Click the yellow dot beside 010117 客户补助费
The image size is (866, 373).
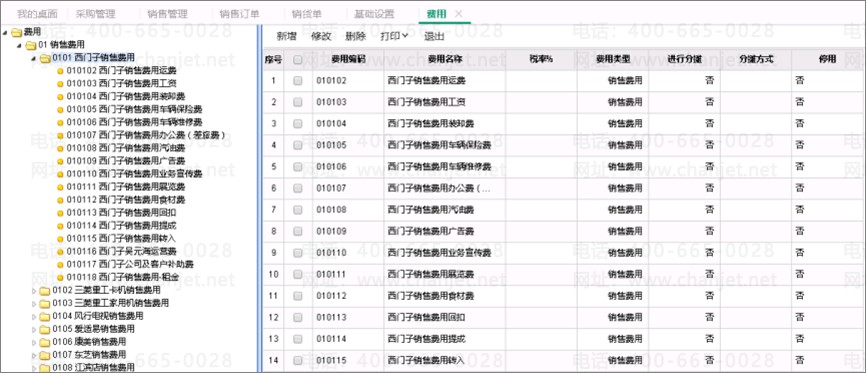[x=60, y=265]
